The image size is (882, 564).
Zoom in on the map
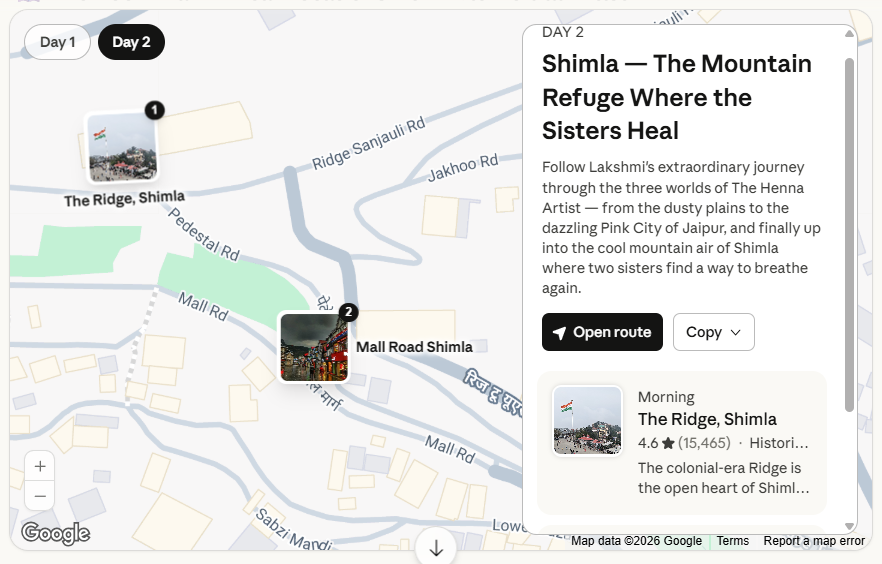pos(40,466)
